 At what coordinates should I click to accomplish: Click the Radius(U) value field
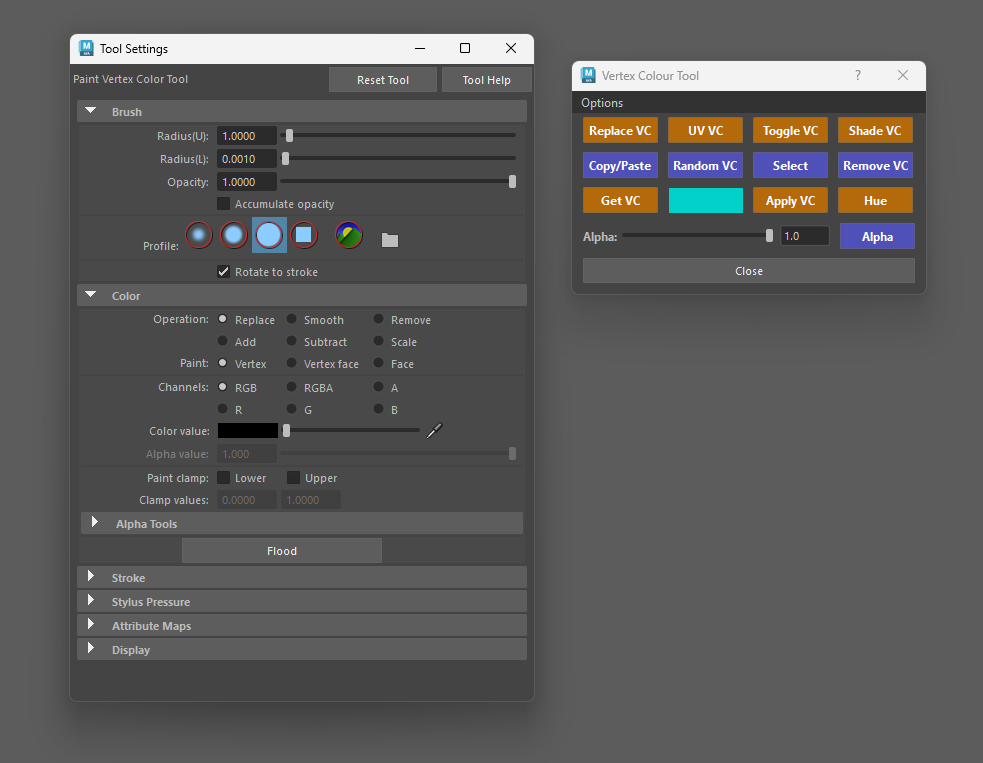247,135
